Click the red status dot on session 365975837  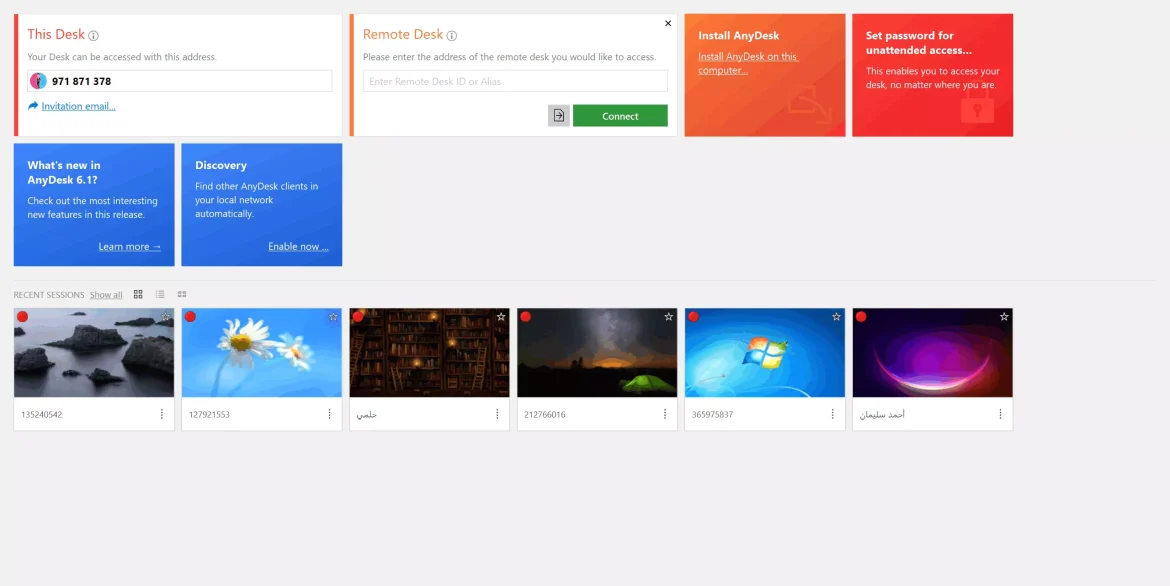693,317
